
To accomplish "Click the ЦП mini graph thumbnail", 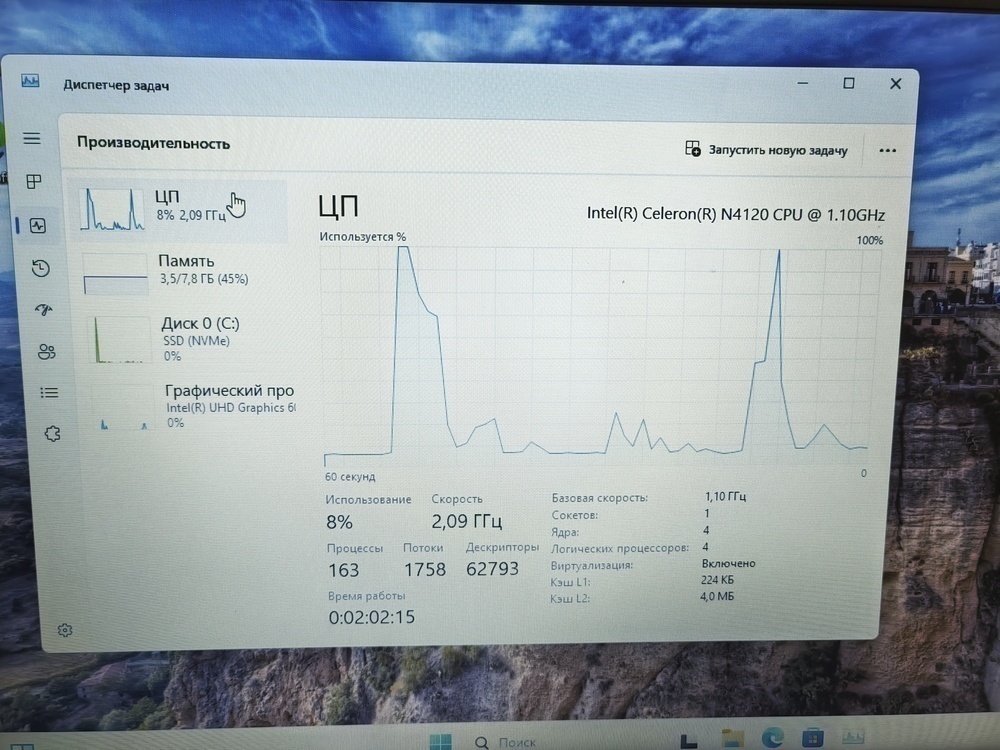I will coord(112,209).
